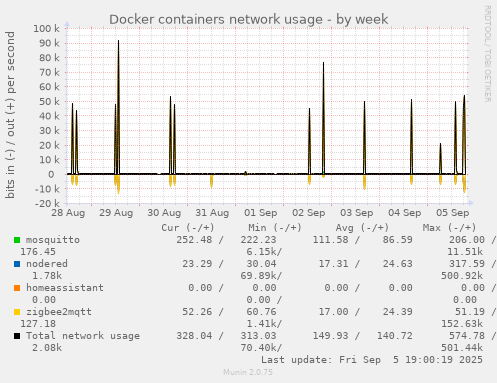Click the nodered min value '69.89k/'
The width and height of the screenshot is (497, 383).
(261, 276)
